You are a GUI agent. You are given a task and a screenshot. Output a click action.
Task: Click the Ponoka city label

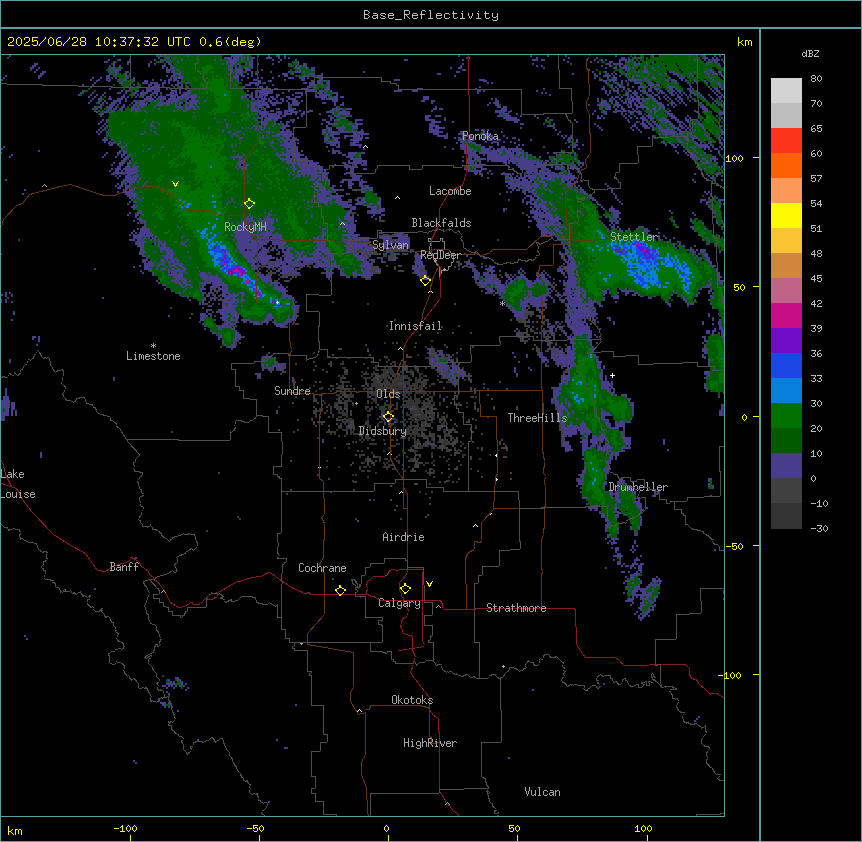pos(480,136)
